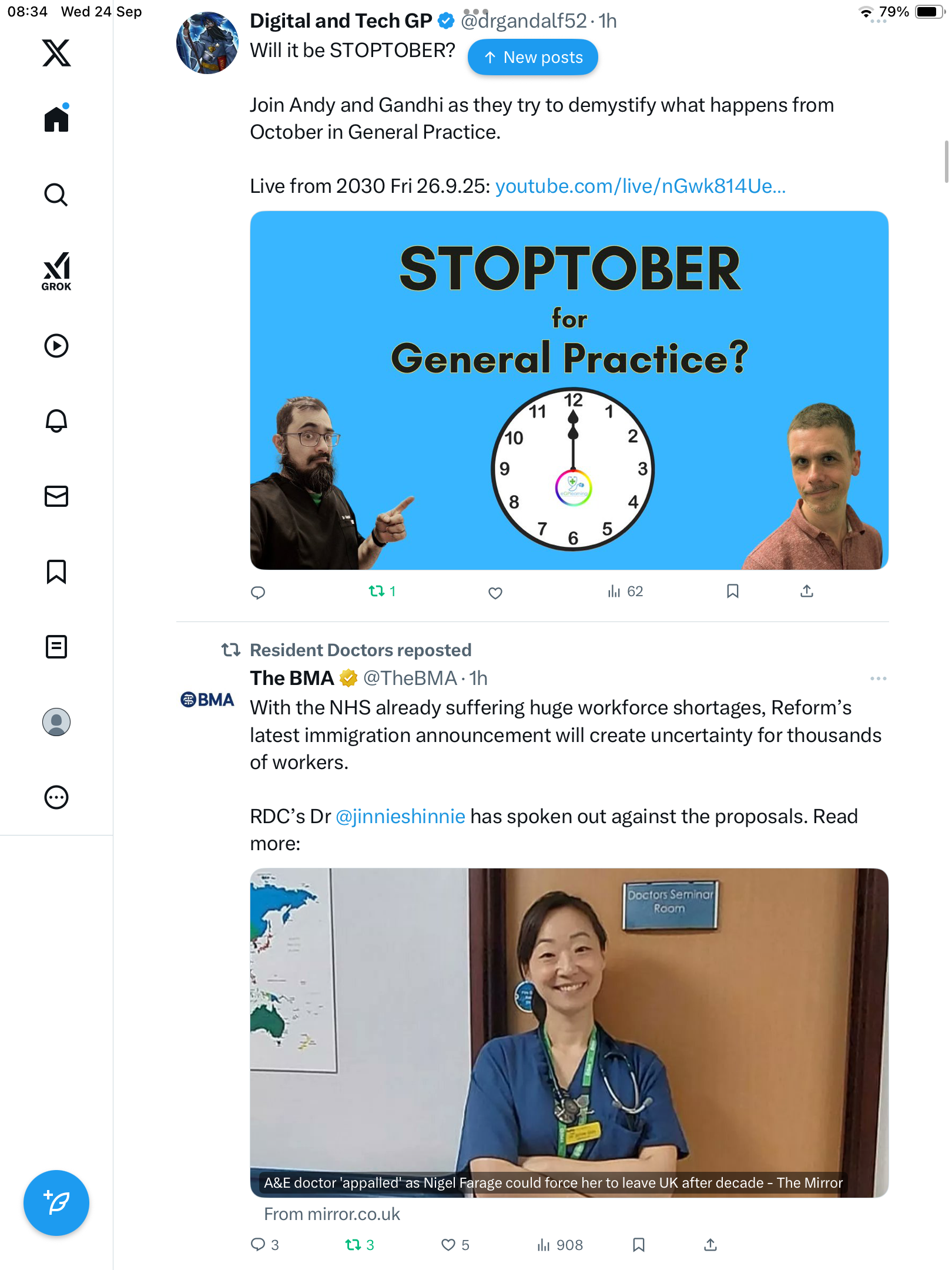Open the Lists icon in sidebar
The width and height of the screenshot is (952, 1270).
point(56,647)
